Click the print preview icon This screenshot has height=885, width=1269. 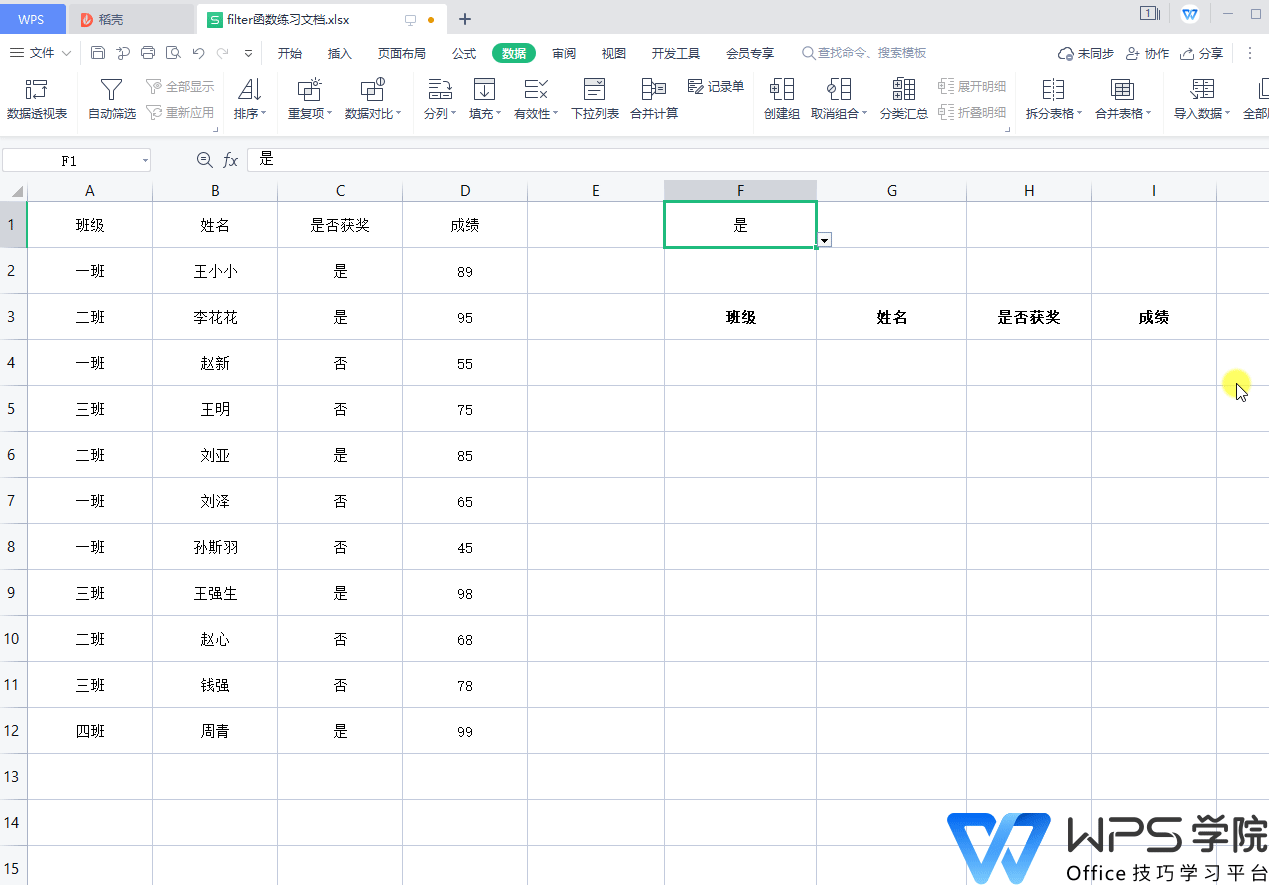pyautogui.click(x=173, y=53)
